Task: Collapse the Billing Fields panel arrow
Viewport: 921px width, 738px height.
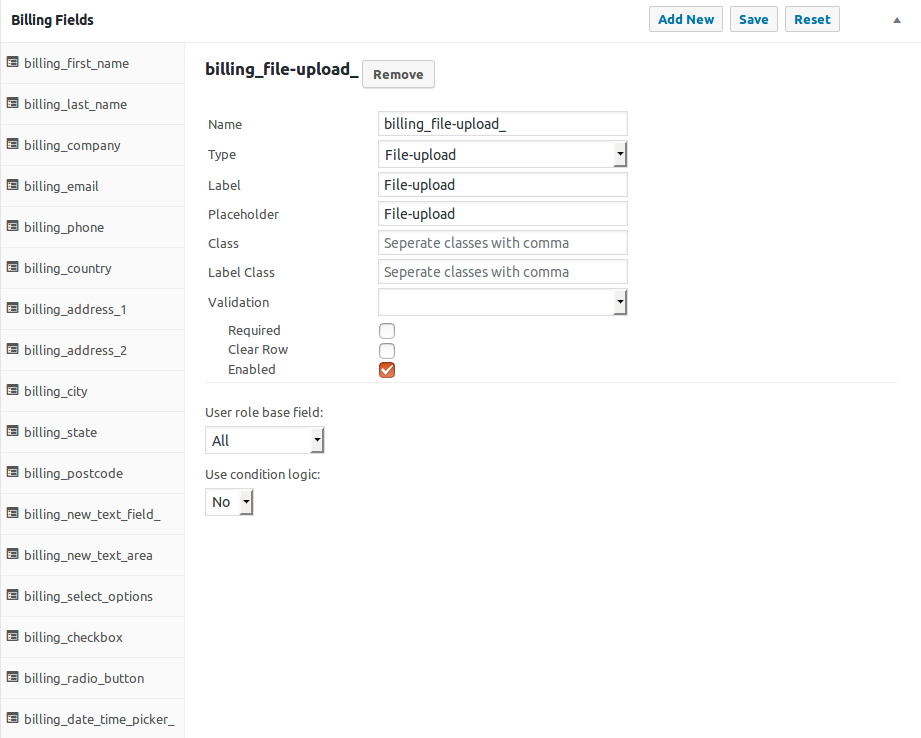Action: pyautogui.click(x=897, y=20)
